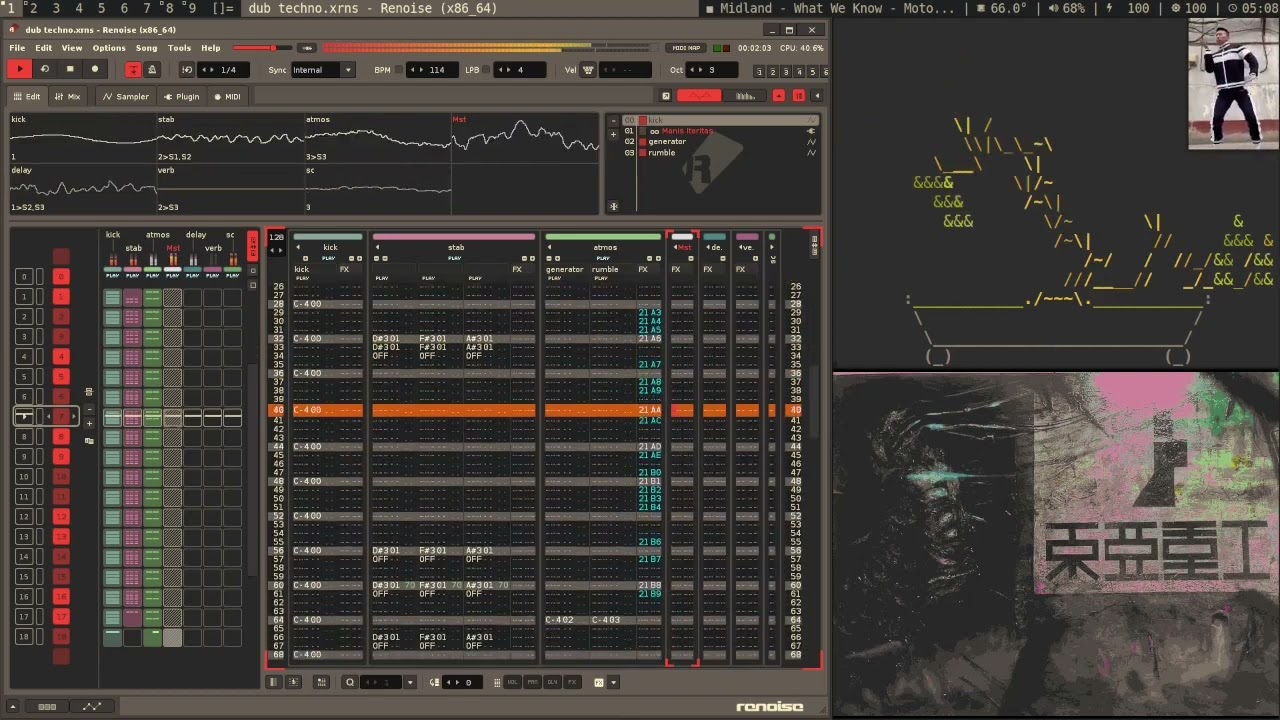Open the pattern effect dropdown arrow
1280x720 pixels.
613,682
